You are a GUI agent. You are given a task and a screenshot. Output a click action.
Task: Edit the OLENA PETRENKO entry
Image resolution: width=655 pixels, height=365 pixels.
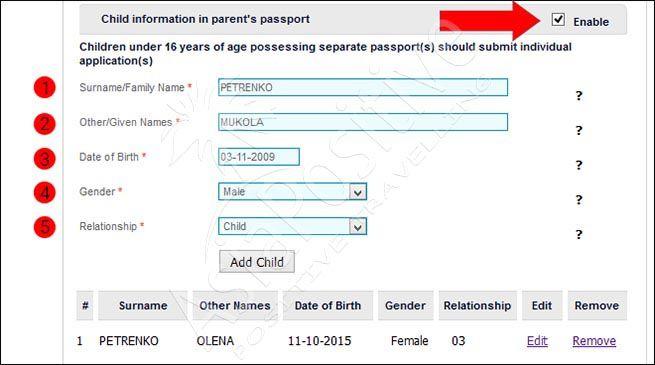point(537,341)
